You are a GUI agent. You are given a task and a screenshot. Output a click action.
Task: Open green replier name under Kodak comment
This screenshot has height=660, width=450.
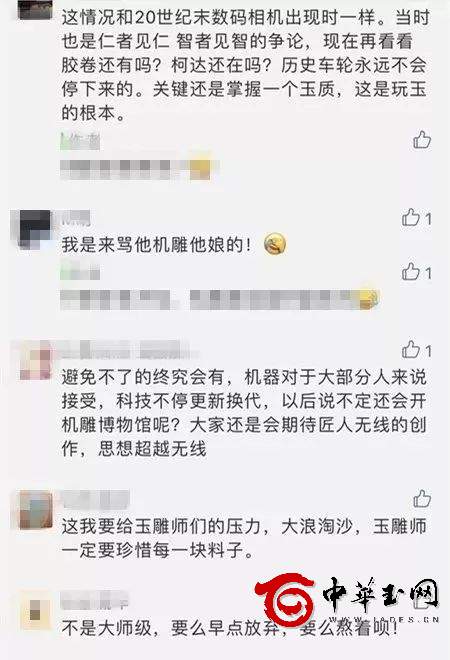(x=80, y=141)
